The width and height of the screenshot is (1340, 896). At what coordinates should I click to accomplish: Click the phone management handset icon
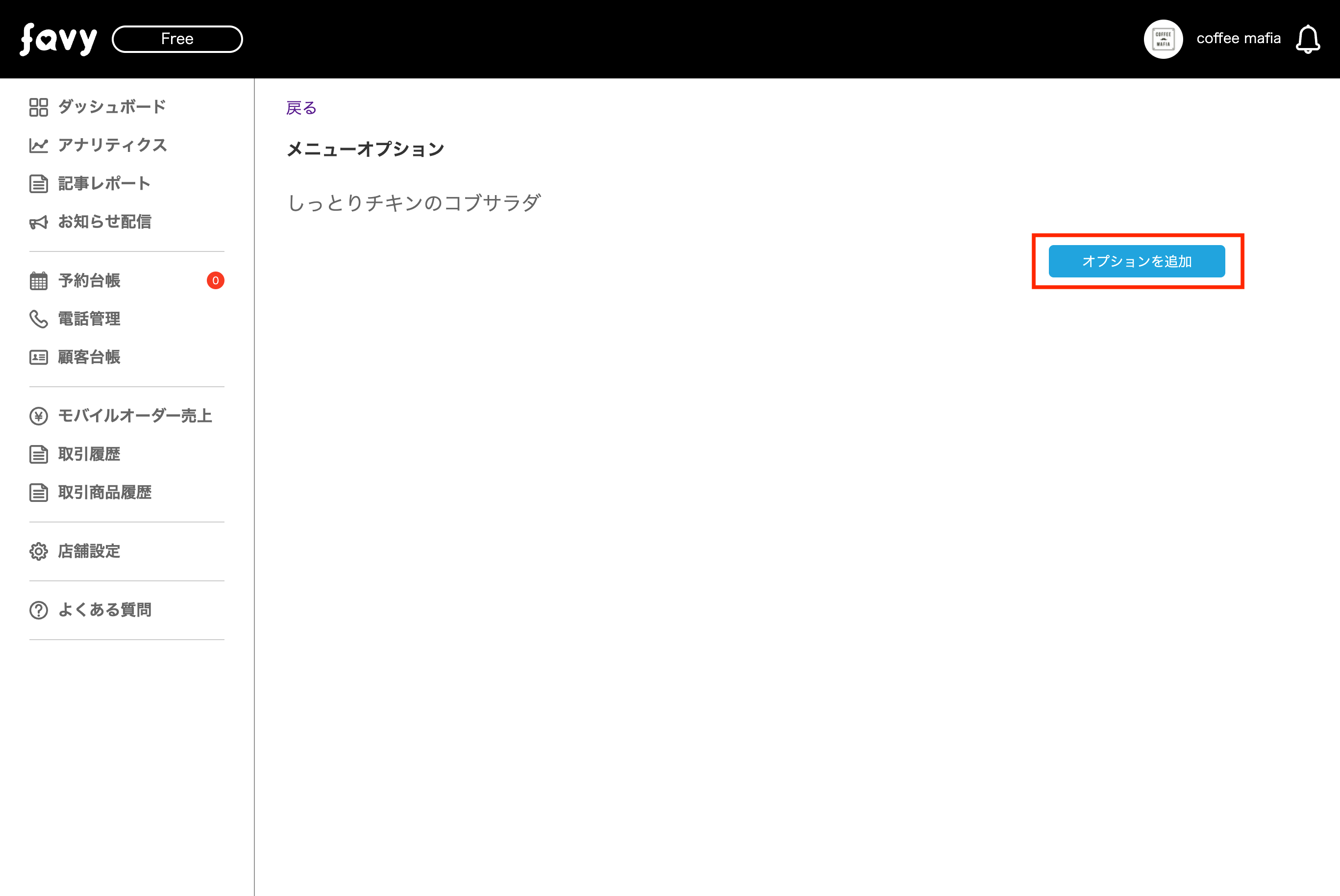(38, 319)
